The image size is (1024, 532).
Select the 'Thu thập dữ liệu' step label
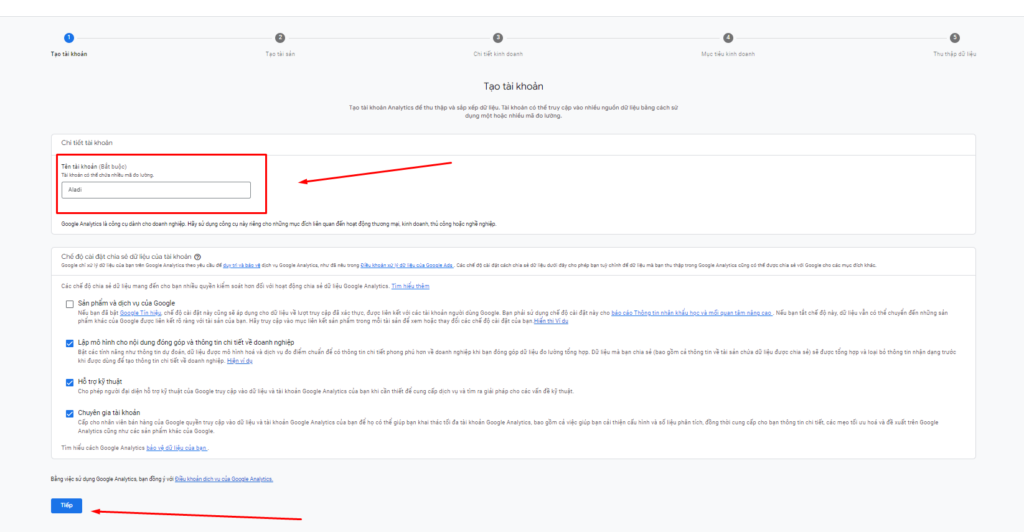click(x=953, y=53)
